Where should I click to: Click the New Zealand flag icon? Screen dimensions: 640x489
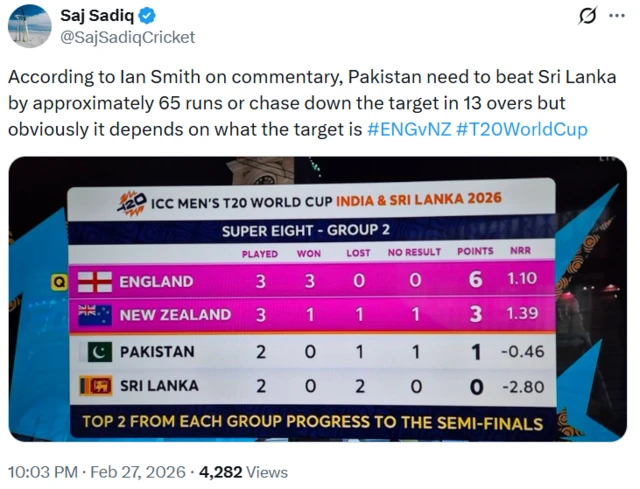[x=94, y=314]
